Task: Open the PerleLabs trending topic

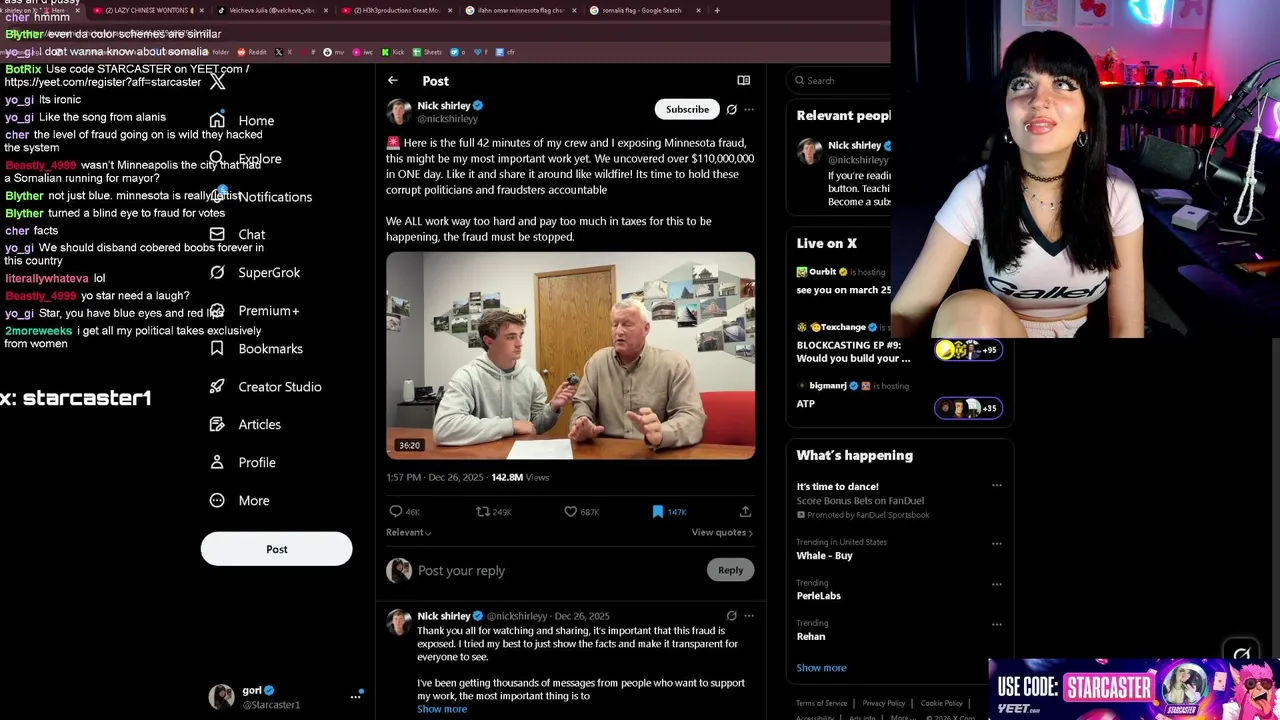Action: pyautogui.click(x=818, y=596)
